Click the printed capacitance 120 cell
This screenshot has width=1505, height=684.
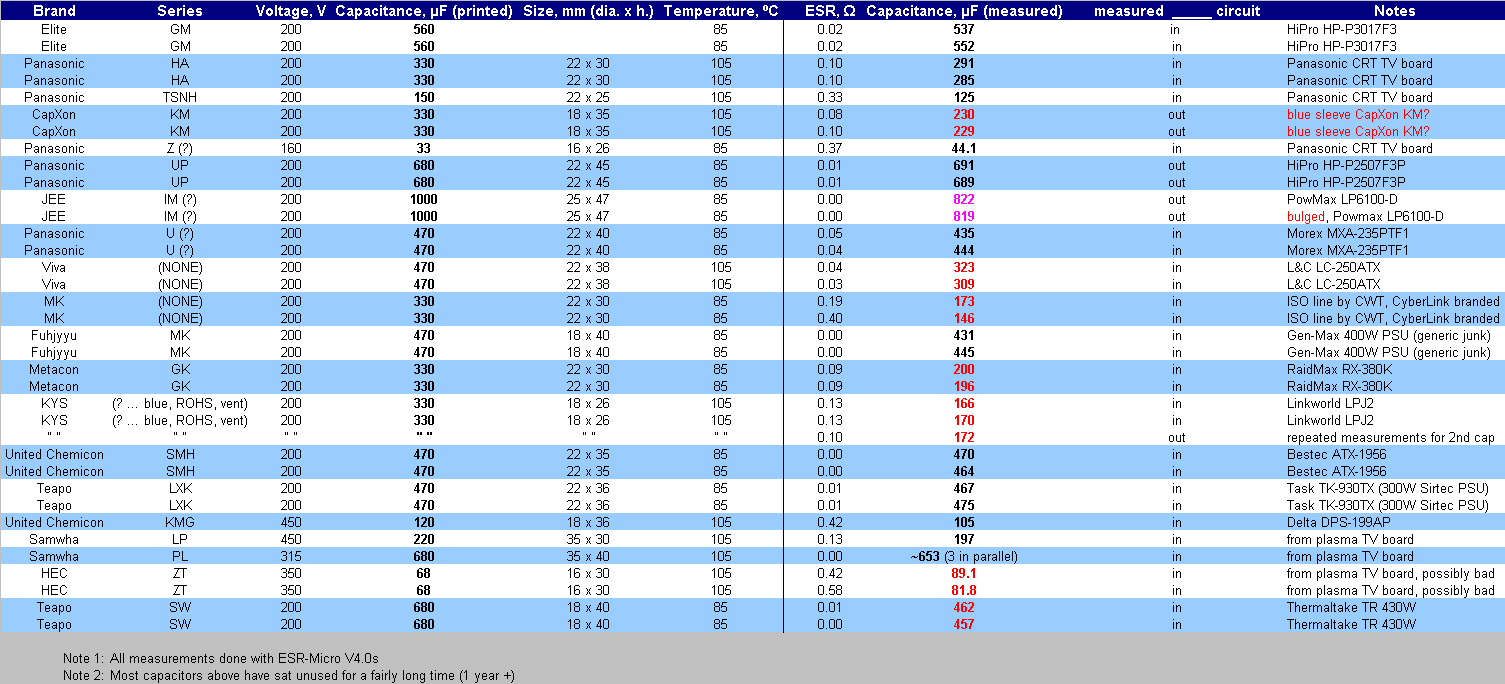(424, 522)
